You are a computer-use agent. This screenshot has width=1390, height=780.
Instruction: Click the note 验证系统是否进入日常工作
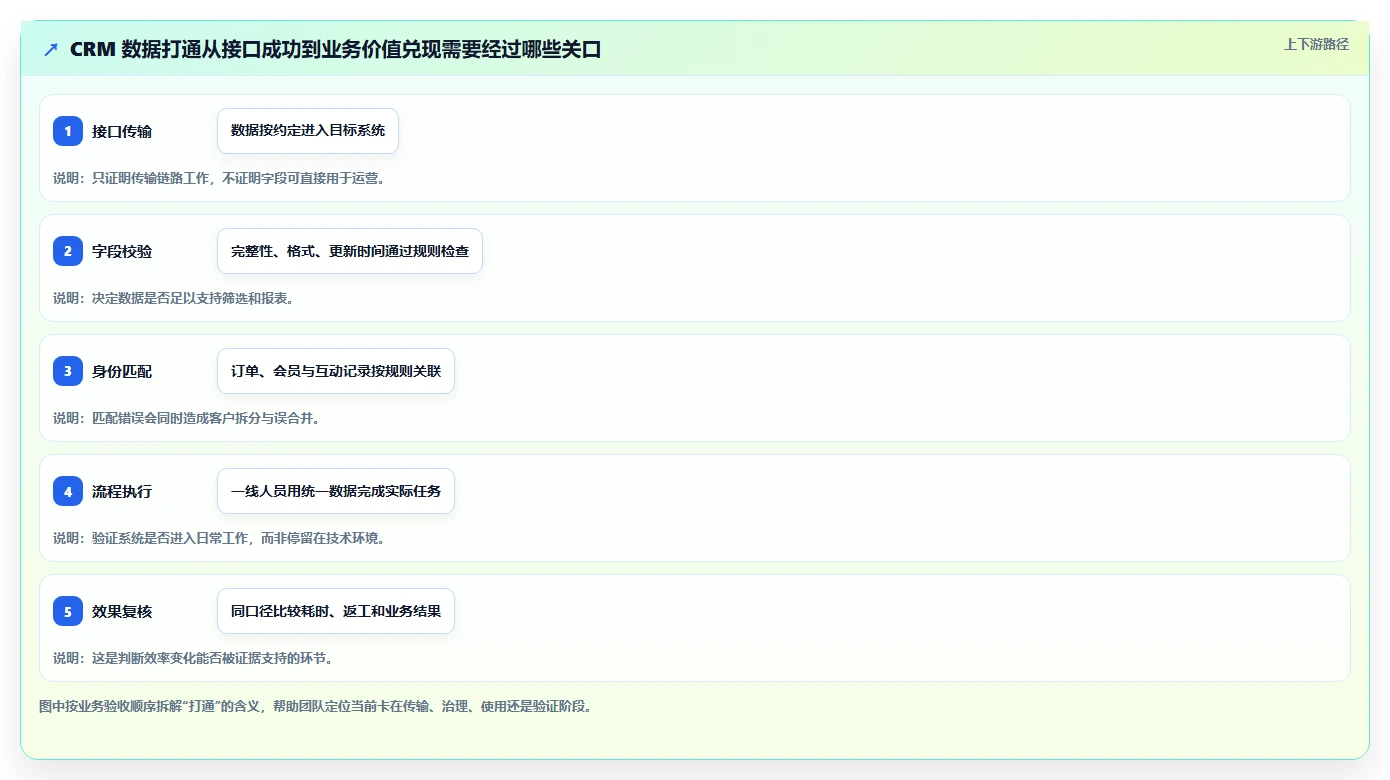(219, 538)
